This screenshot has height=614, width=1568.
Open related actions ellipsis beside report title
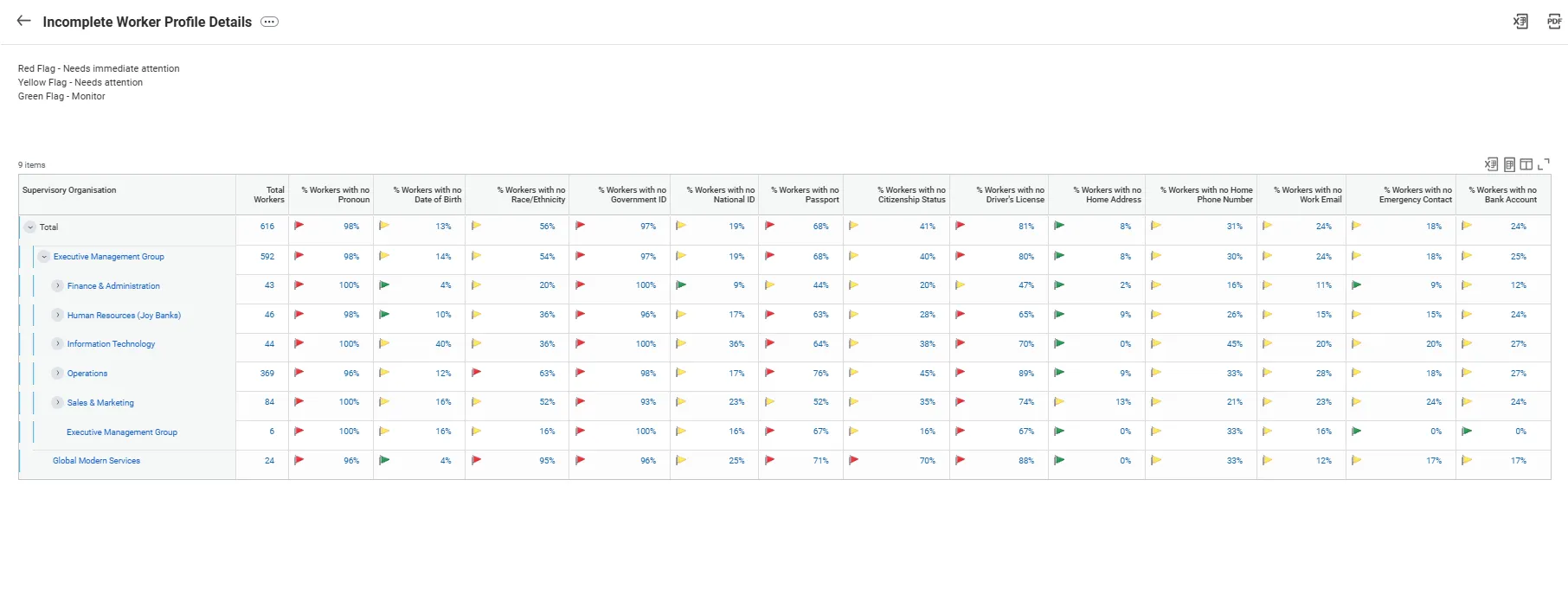click(270, 22)
